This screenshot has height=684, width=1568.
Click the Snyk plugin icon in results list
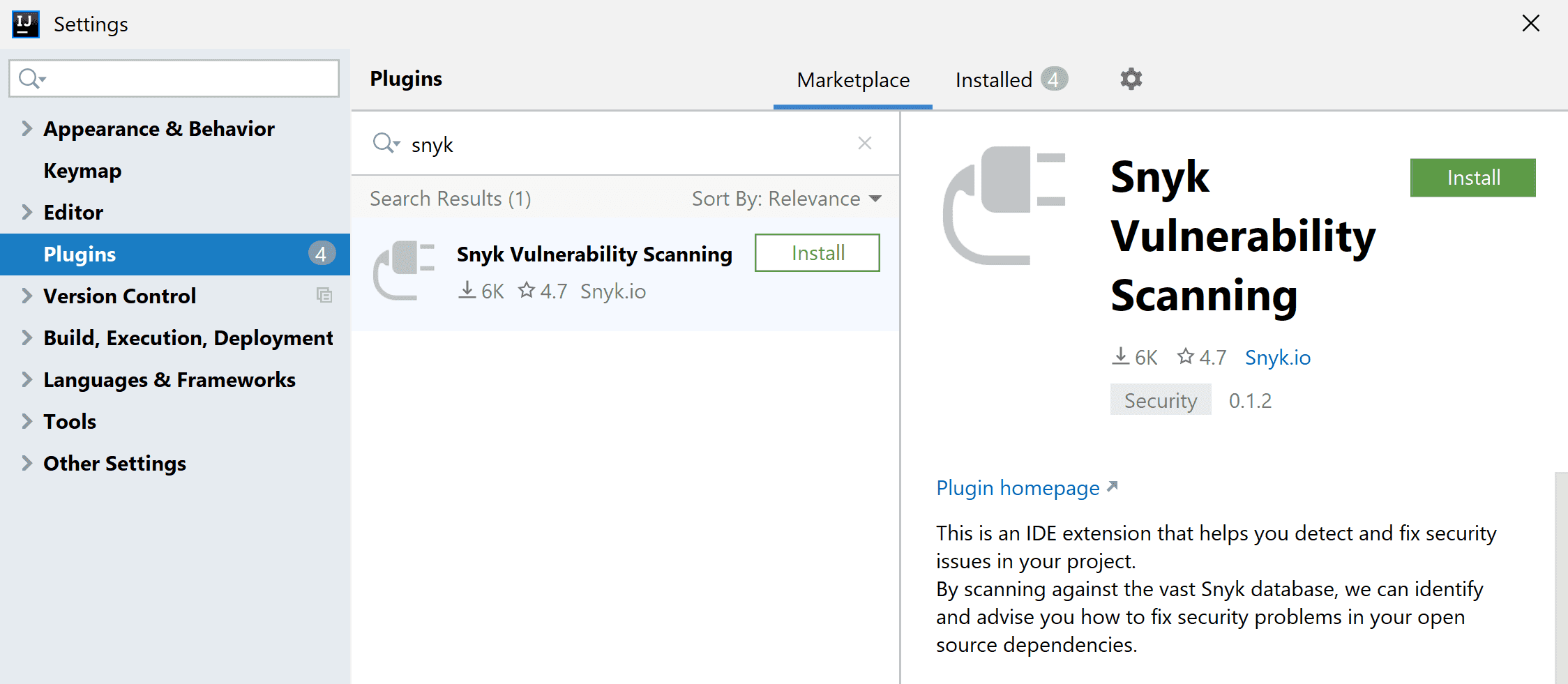tap(405, 270)
